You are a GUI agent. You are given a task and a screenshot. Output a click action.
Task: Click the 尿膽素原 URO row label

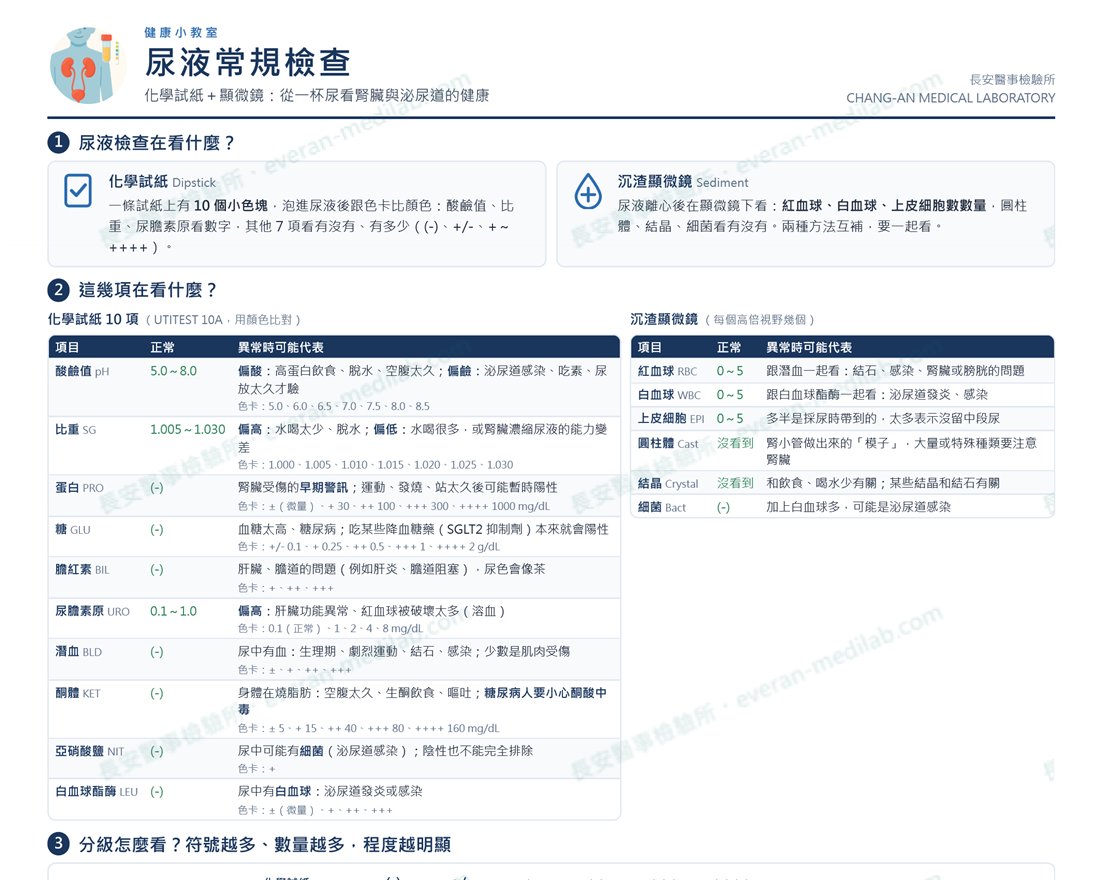pyautogui.click(x=93, y=611)
